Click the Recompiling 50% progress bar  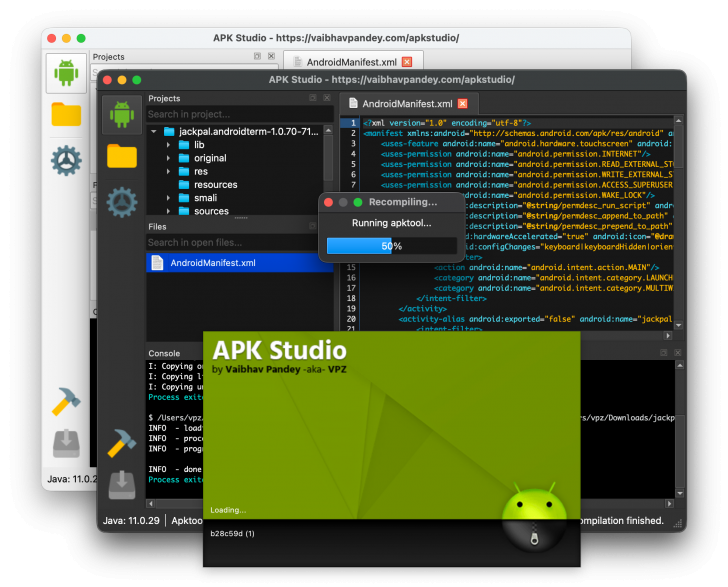coord(392,246)
